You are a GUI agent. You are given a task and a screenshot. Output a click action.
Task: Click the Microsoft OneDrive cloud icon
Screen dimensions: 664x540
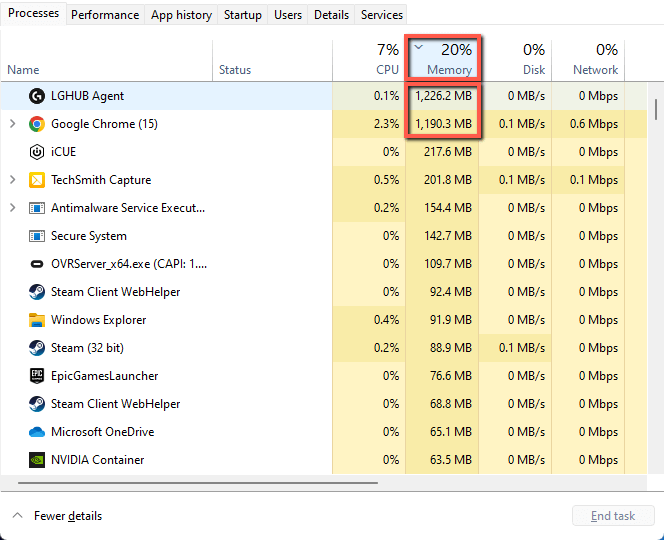[x=37, y=432]
